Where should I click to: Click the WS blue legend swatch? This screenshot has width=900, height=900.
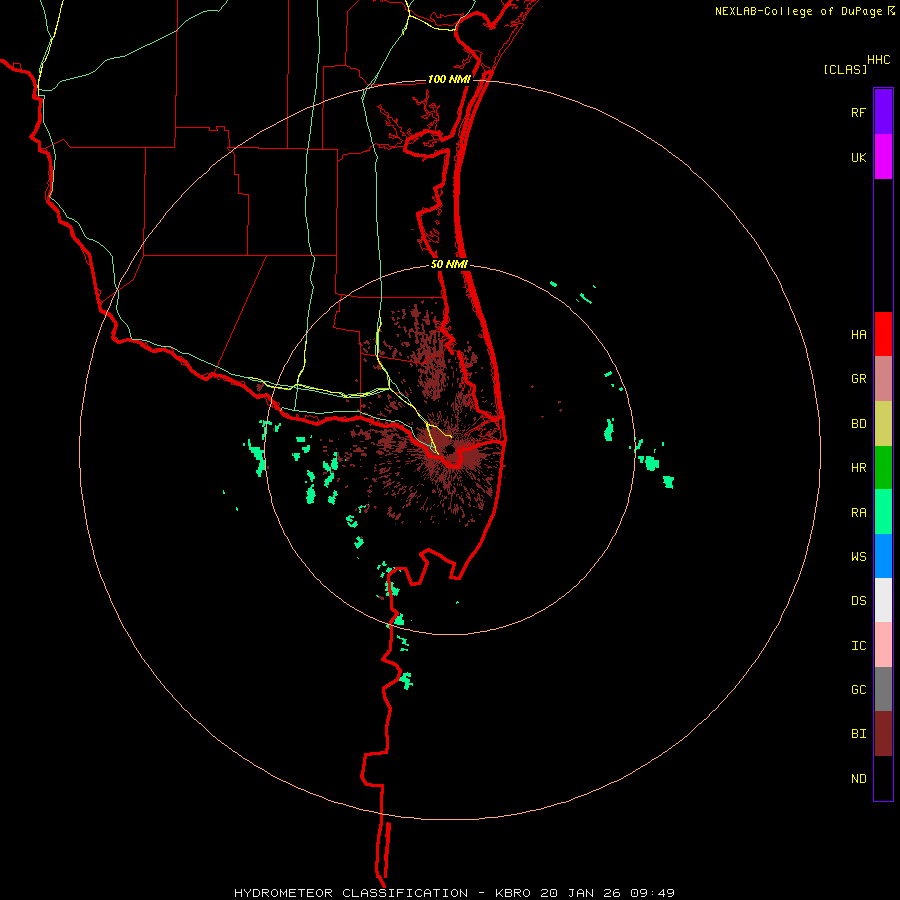tap(883, 556)
